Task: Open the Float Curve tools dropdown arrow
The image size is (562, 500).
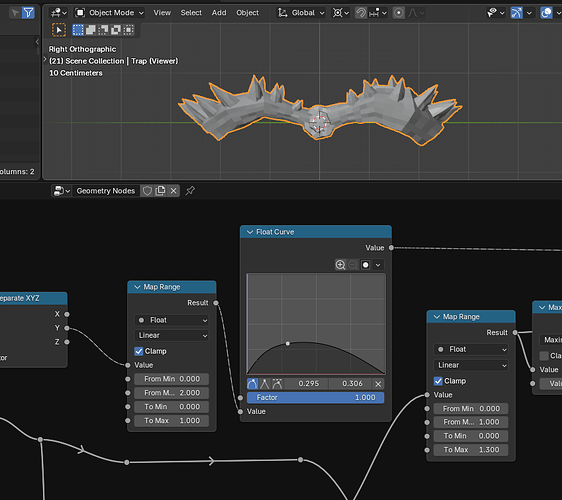Action: [x=378, y=265]
